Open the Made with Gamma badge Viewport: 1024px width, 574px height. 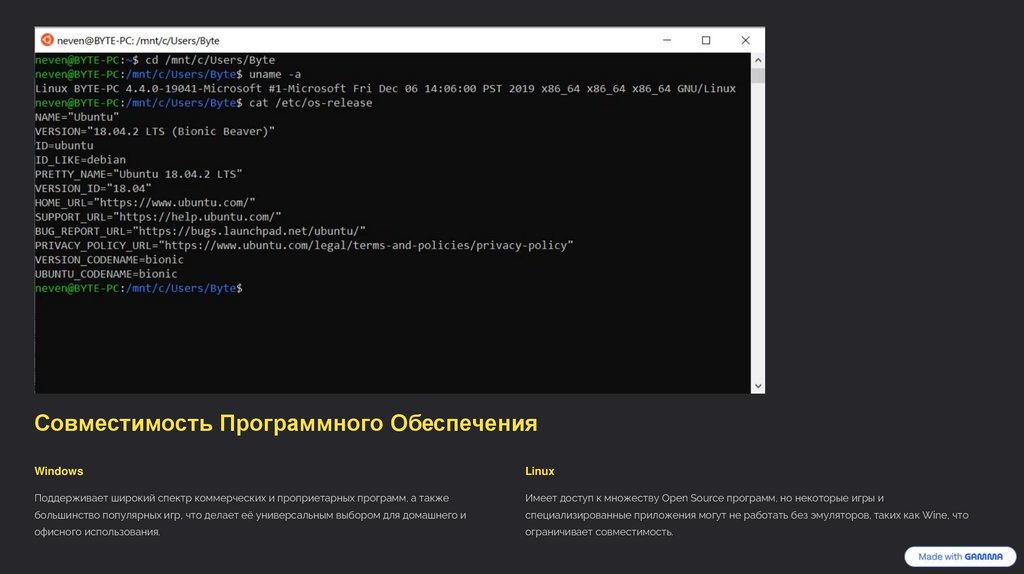(x=960, y=556)
